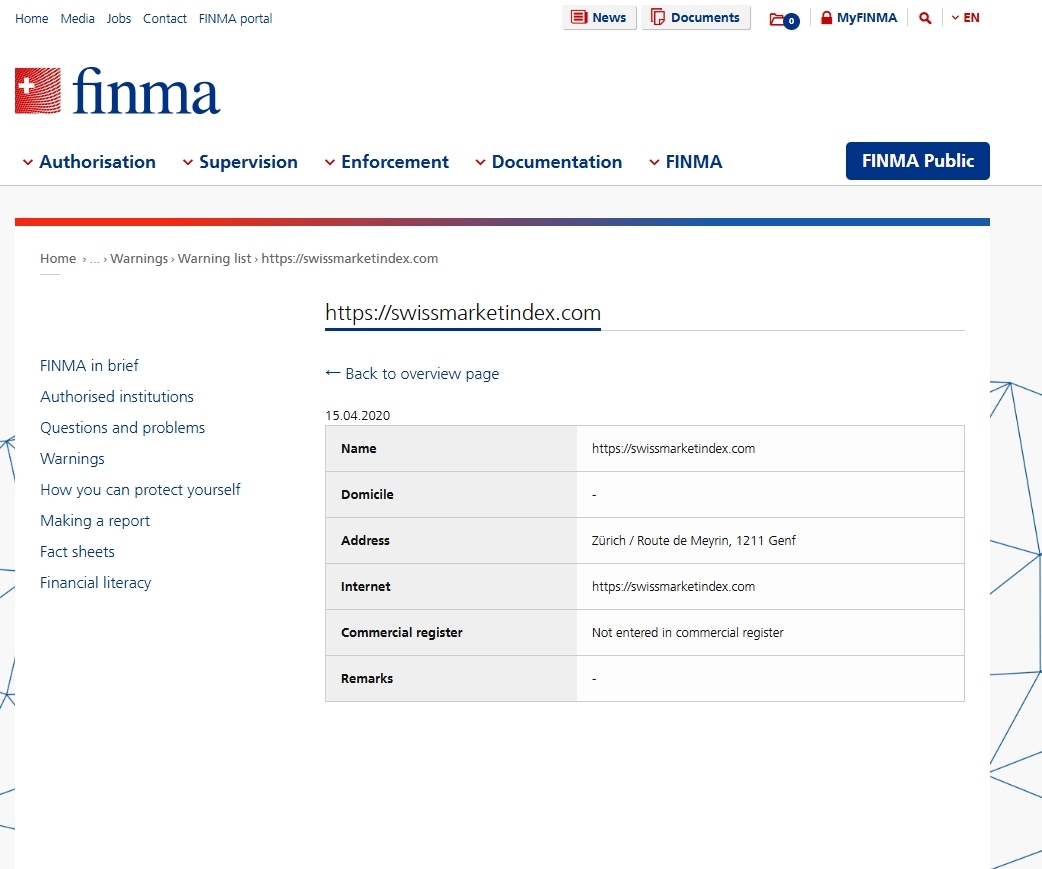Viewport: 1042px width, 869px height.
Task: Open the FINMA main menu item
Action: point(686,162)
